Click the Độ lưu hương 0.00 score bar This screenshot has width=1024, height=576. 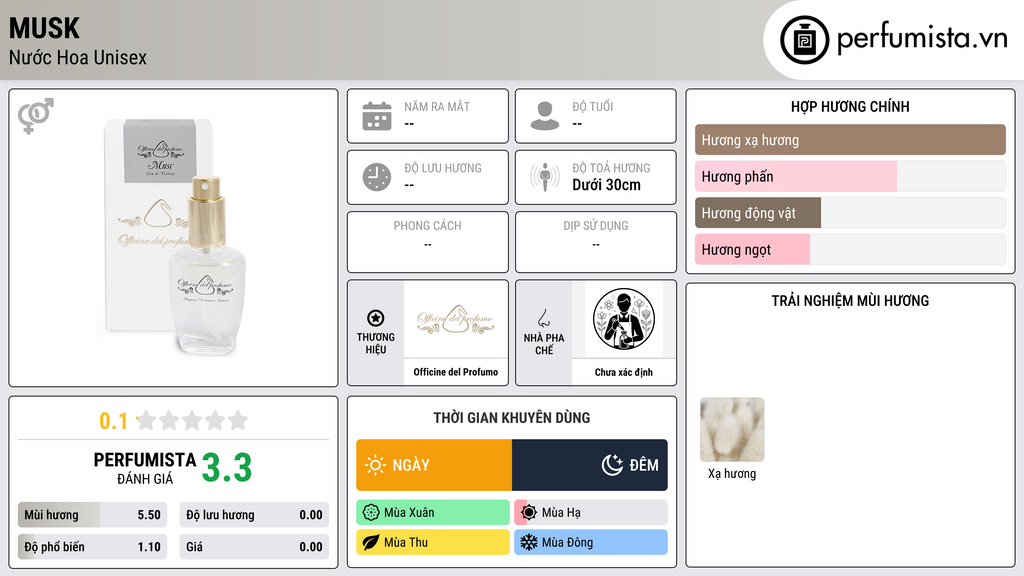pyautogui.click(x=254, y=515)
